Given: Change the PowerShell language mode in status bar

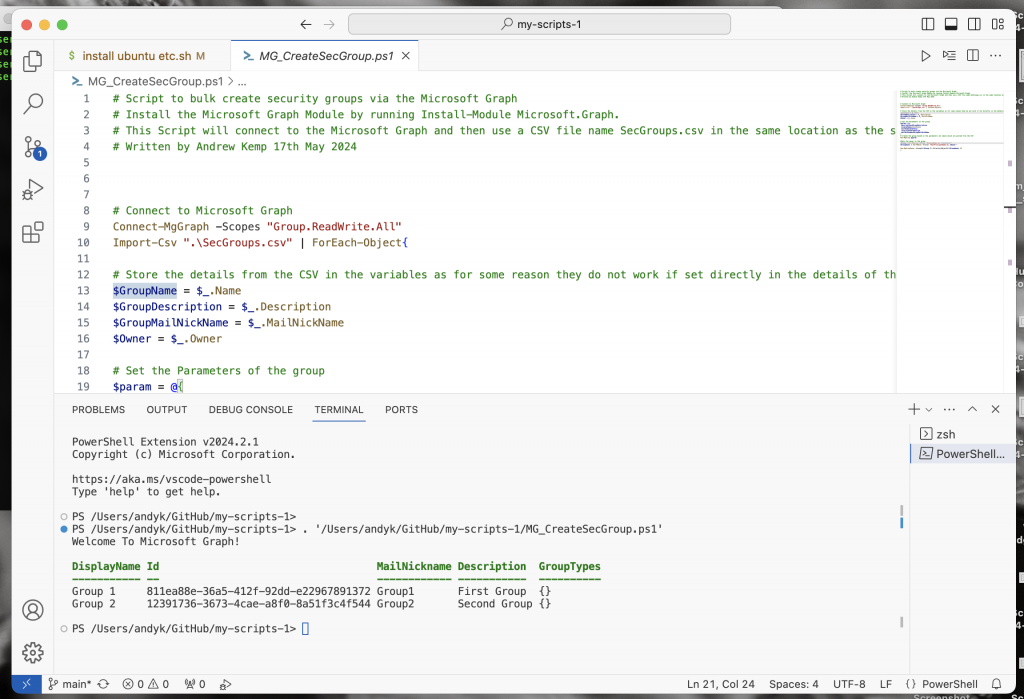Looking at the screenshot, I should (950, 684).
